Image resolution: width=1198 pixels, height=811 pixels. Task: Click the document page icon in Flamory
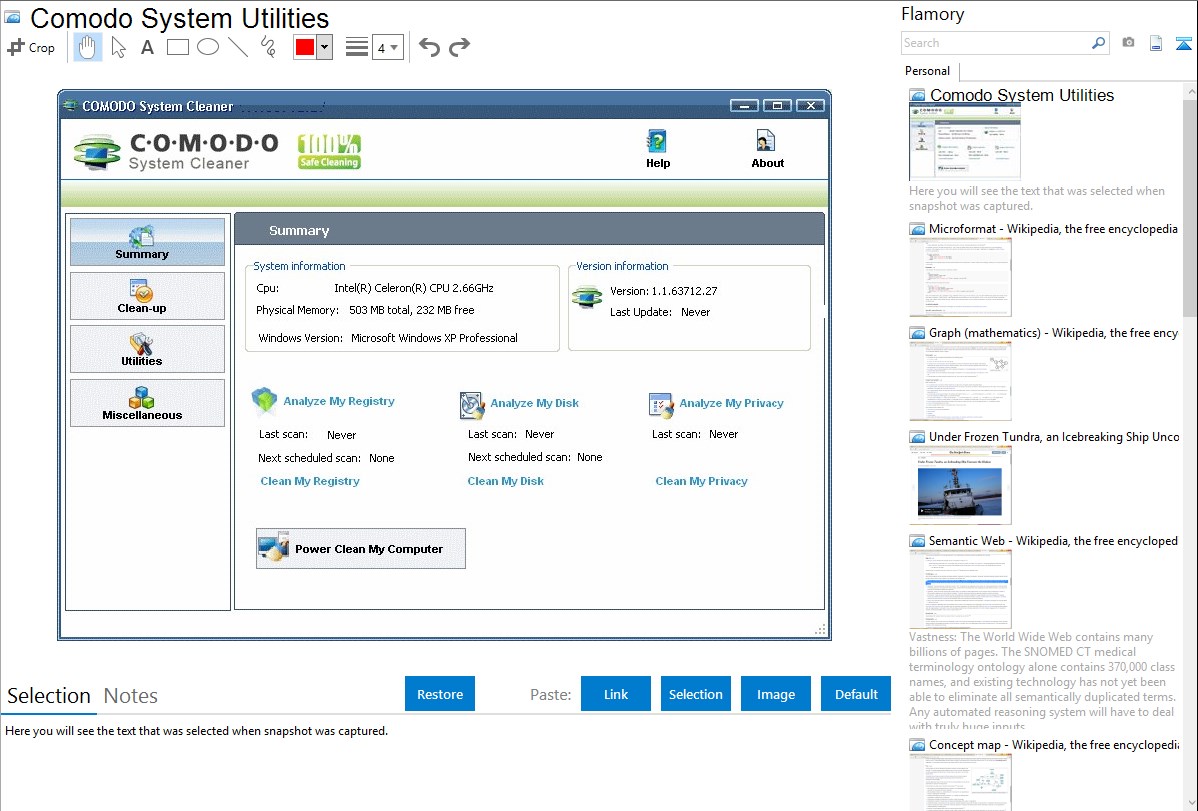(x=1156, y=43)
